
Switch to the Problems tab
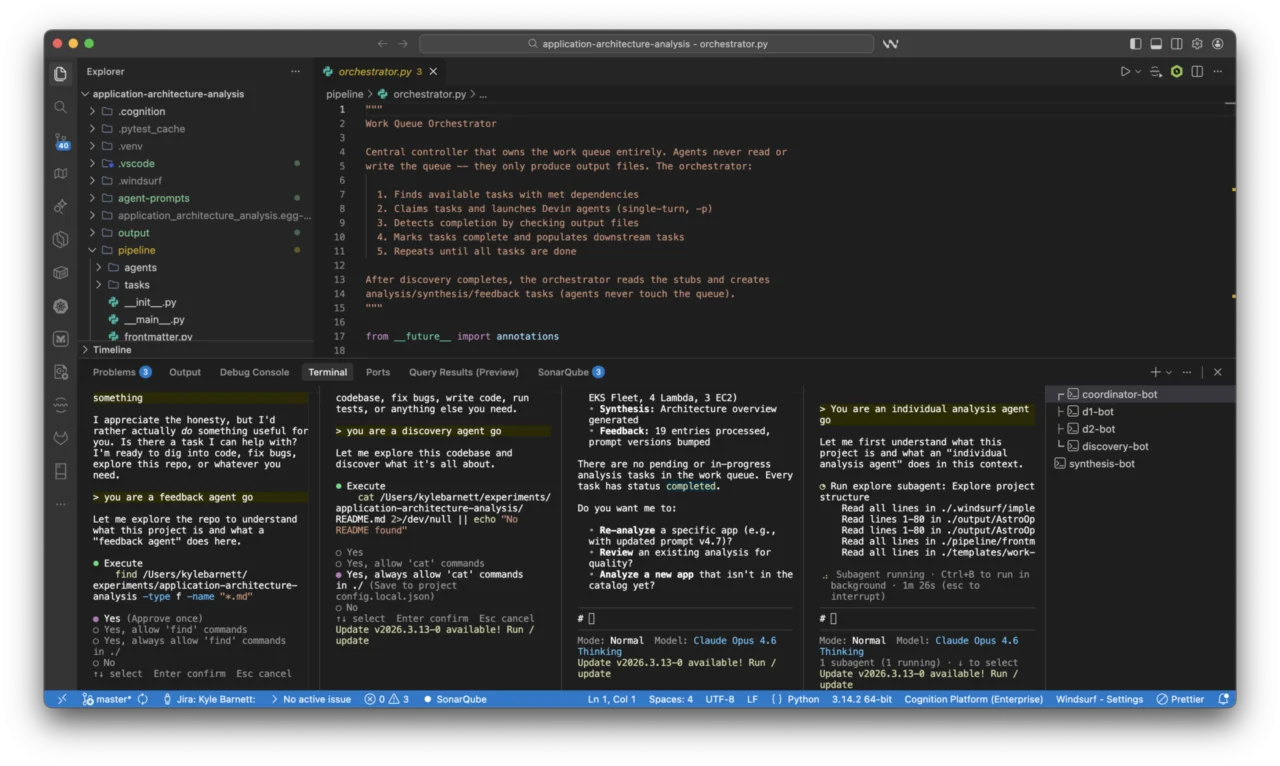[x=114, y=372]
